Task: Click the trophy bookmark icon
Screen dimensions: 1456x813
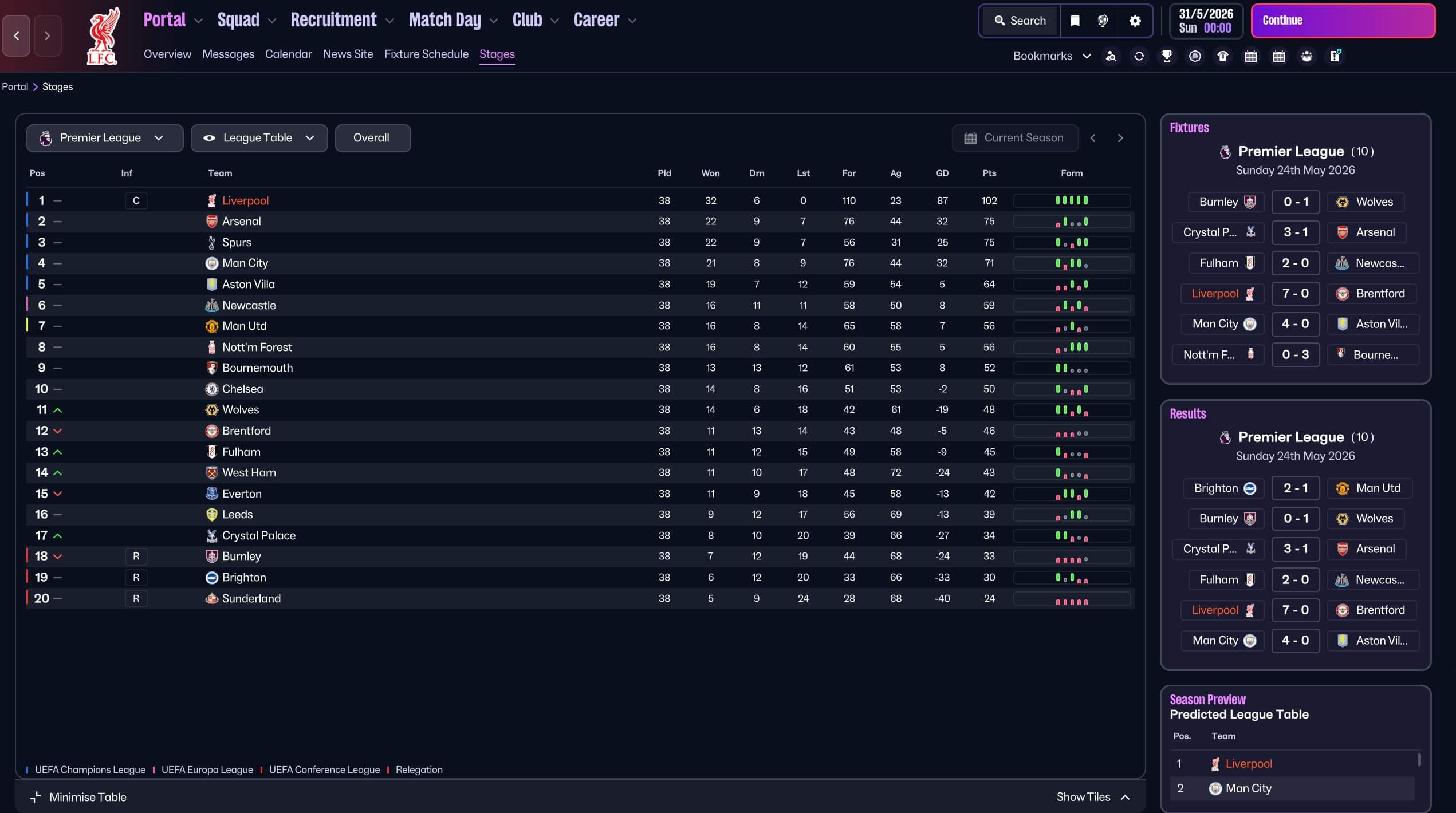Action: tap(1167, 56)
